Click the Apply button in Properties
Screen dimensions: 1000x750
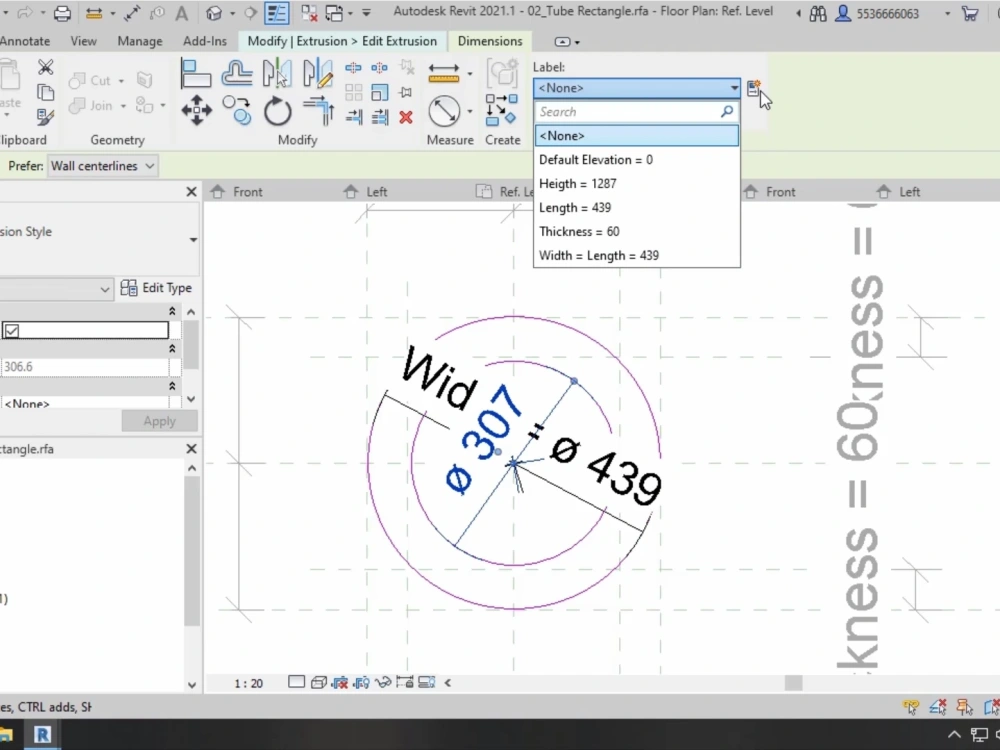tap(159, 421)
